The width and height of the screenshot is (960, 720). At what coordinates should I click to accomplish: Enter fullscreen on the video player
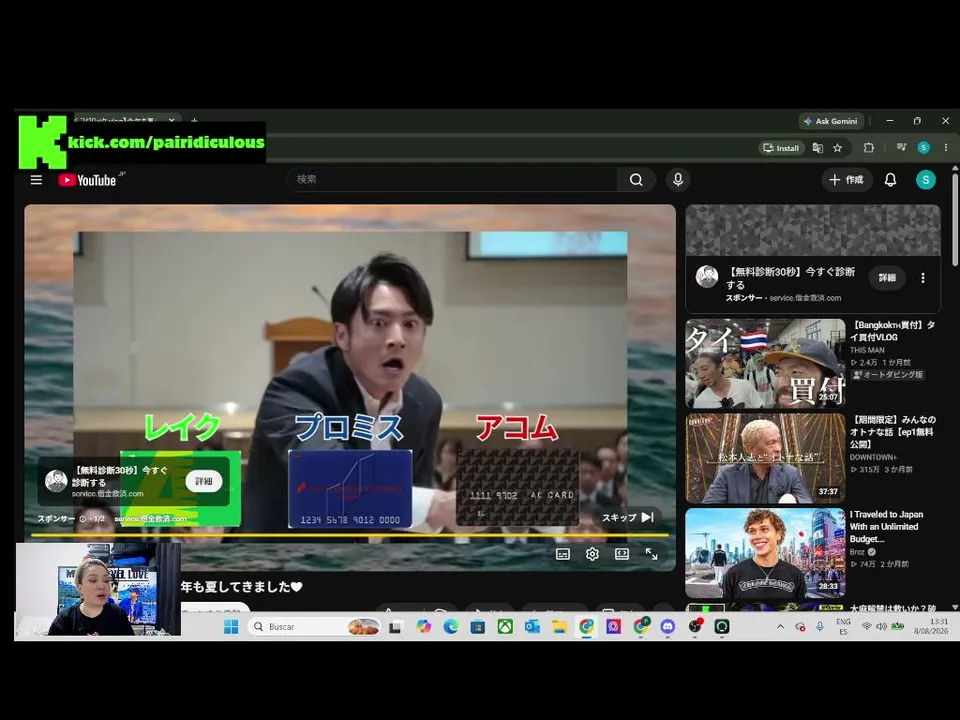pyautogui.click(x=651, y=554)
